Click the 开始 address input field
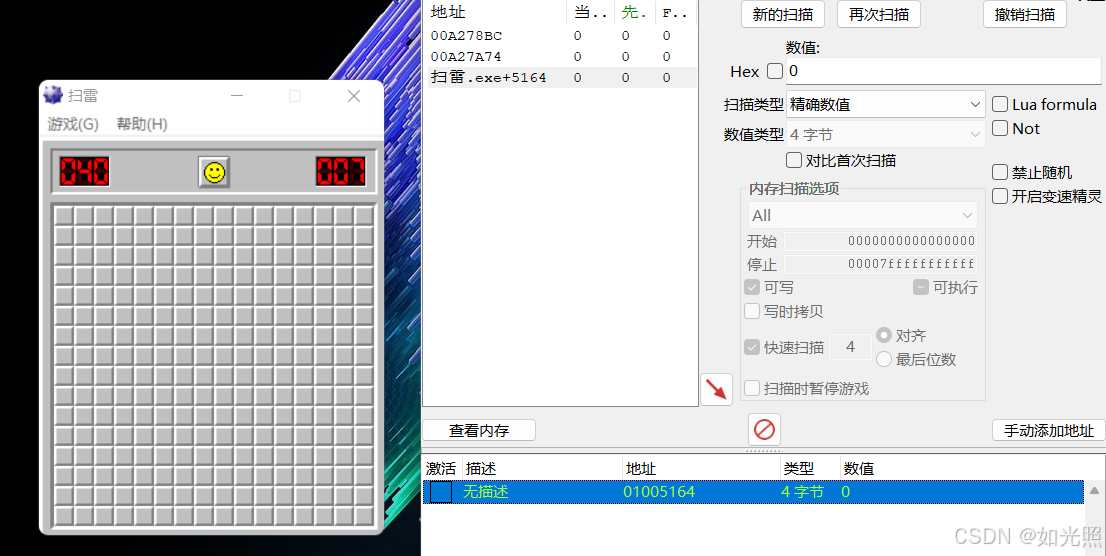The height and width of the screenshot is (556, 1106). coord(880,241)
